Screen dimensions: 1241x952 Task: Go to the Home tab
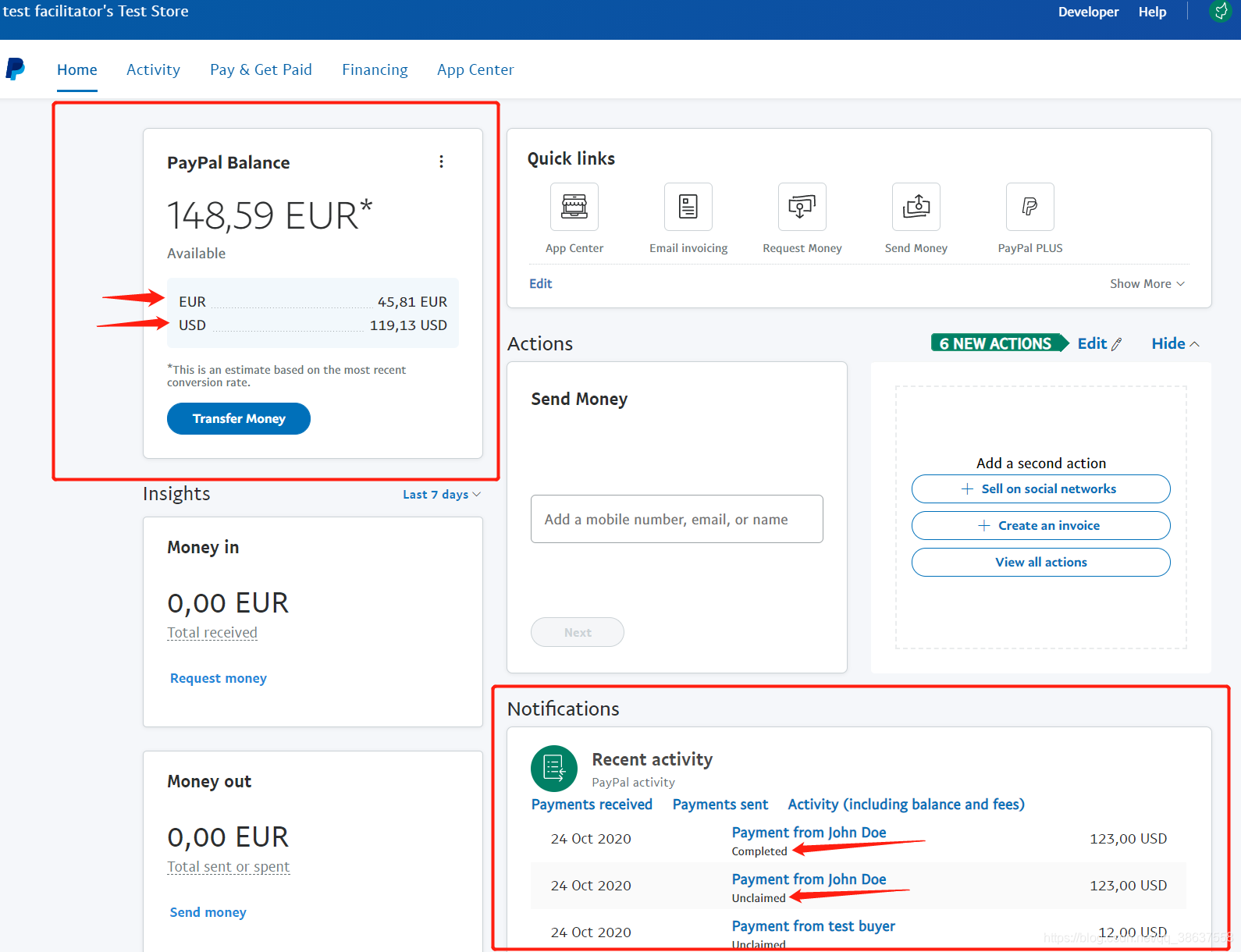[77, 69]
